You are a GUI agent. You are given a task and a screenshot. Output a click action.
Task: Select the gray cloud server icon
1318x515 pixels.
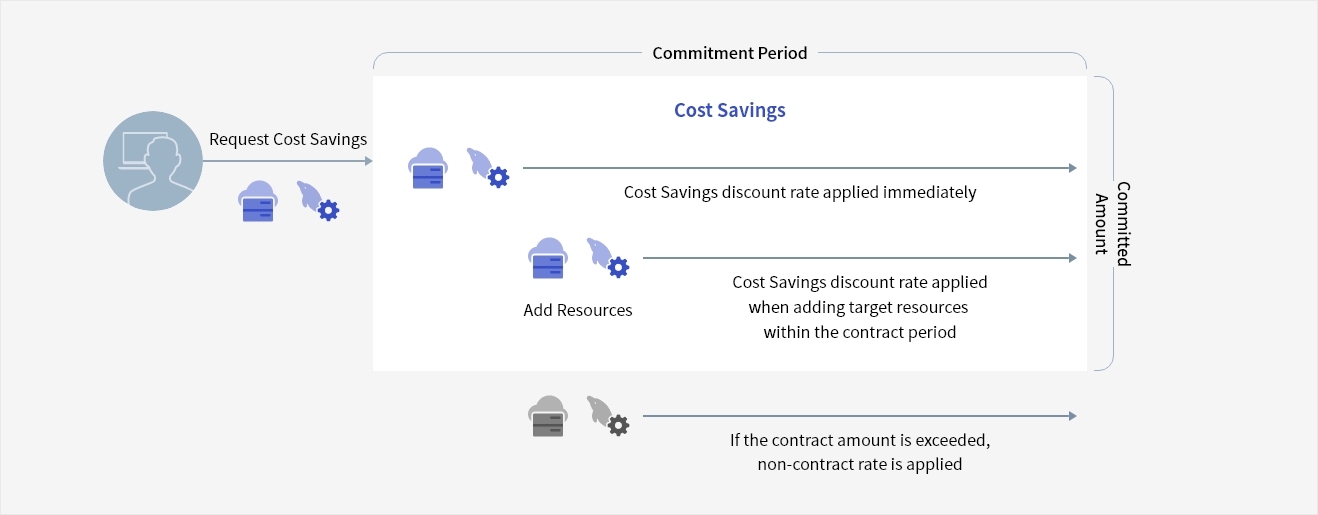point(547,416)
